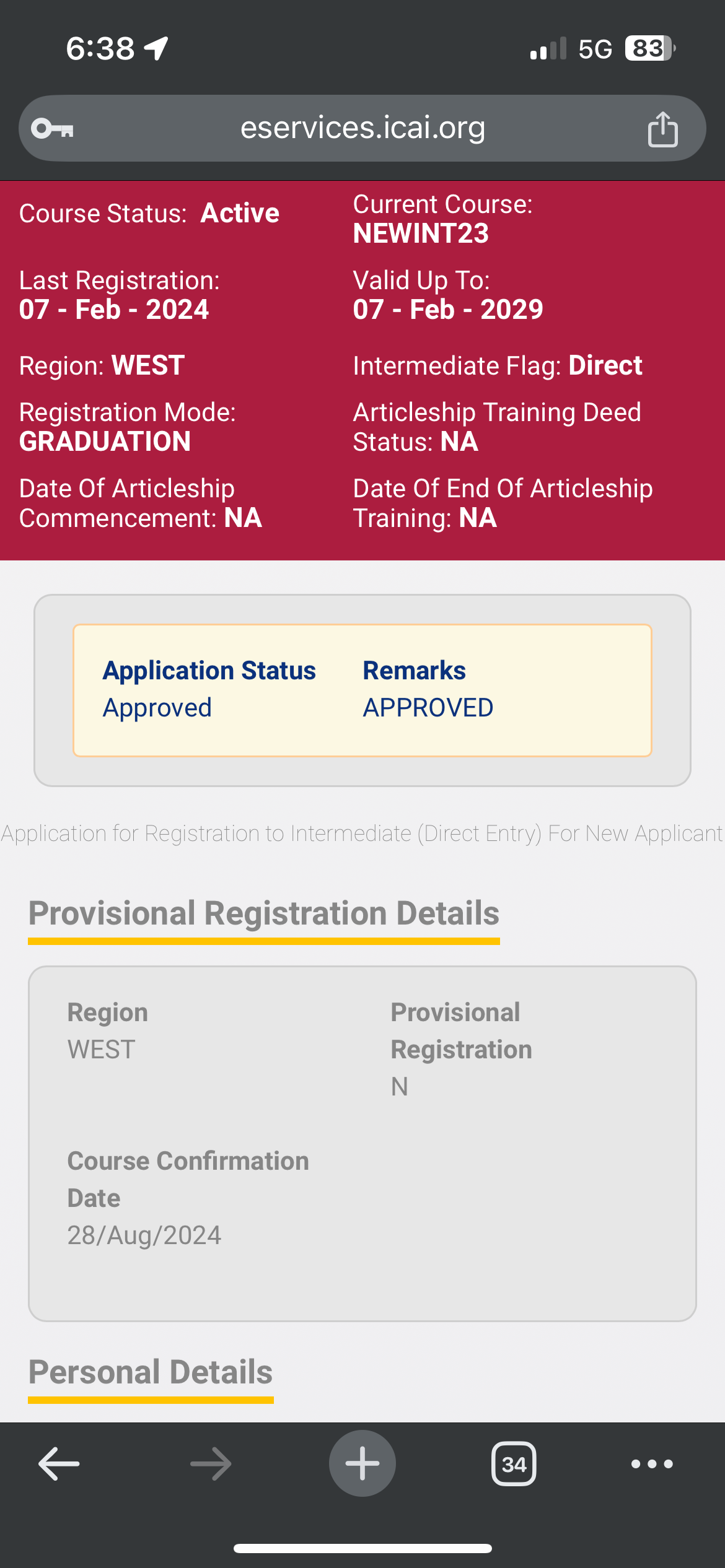
Task: Go back using the back arrow
Action: click(59, 1463)
